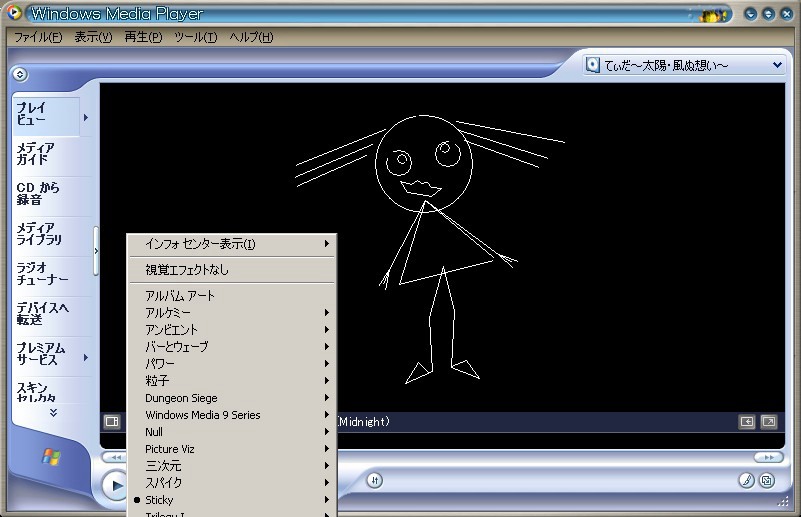Open the ファイル(F) menu
This screenshot has width=801, height=517.
pyautogui.click(x=38, y=37)
